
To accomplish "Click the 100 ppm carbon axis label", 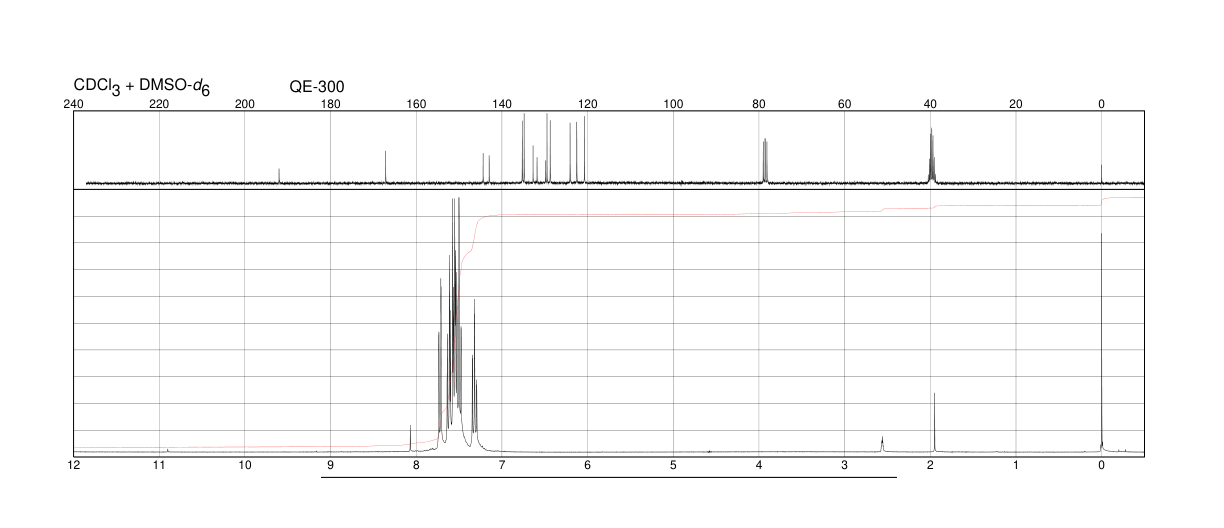I will [x=674, y=103].
